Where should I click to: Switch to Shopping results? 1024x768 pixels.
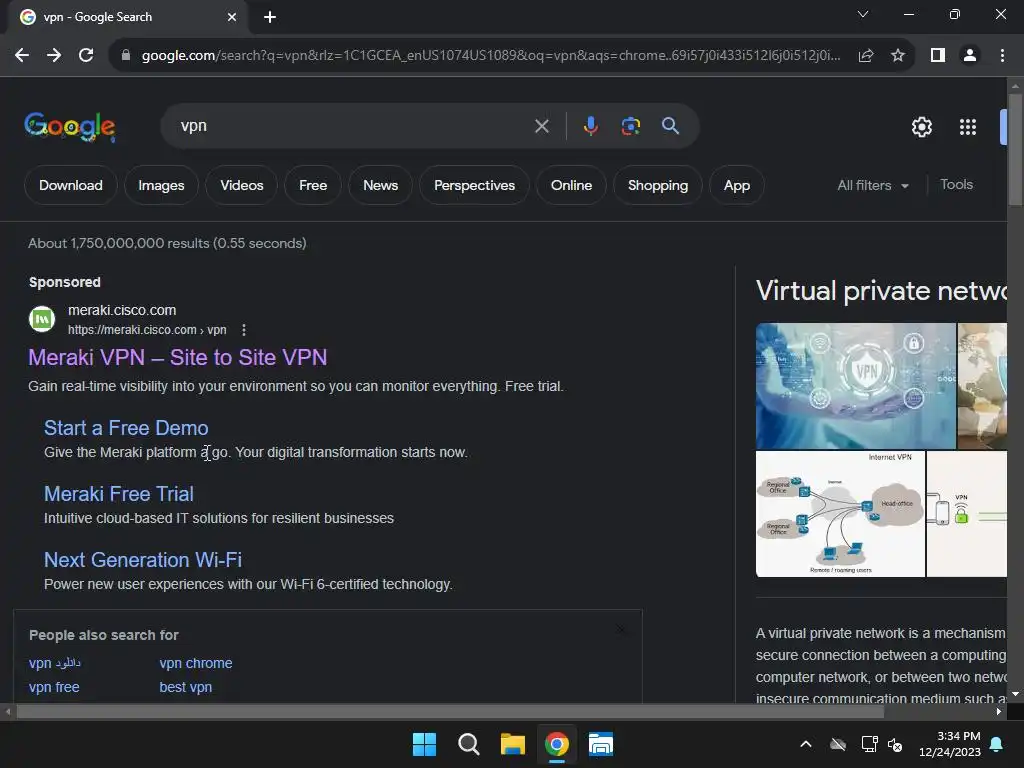pyautogui.click(x=658, y=185)
